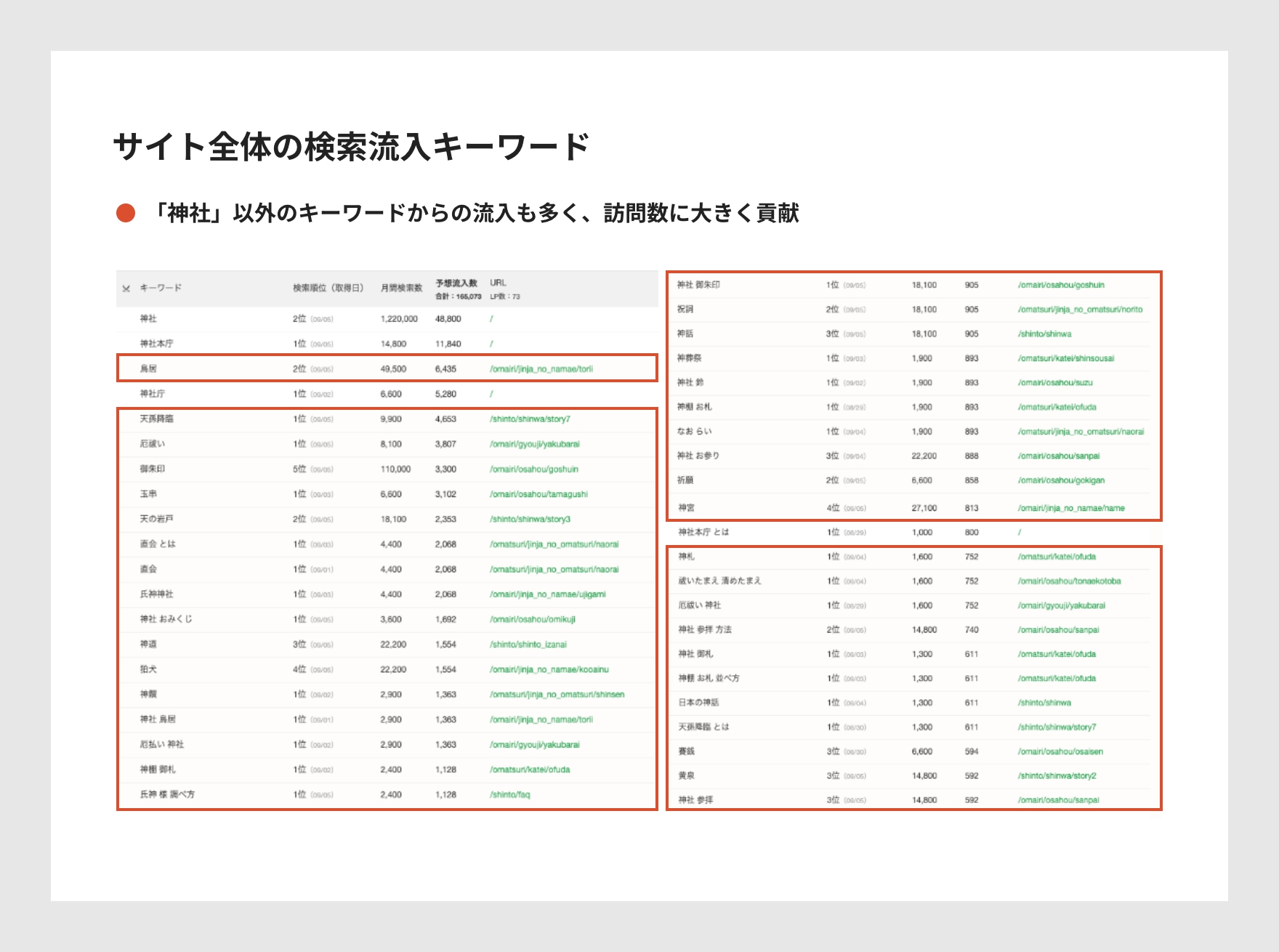Image resolution: width=1279 pixels, height=952 pixels.
Task: Click the URL column header
Action: click(x=498, y=283)
